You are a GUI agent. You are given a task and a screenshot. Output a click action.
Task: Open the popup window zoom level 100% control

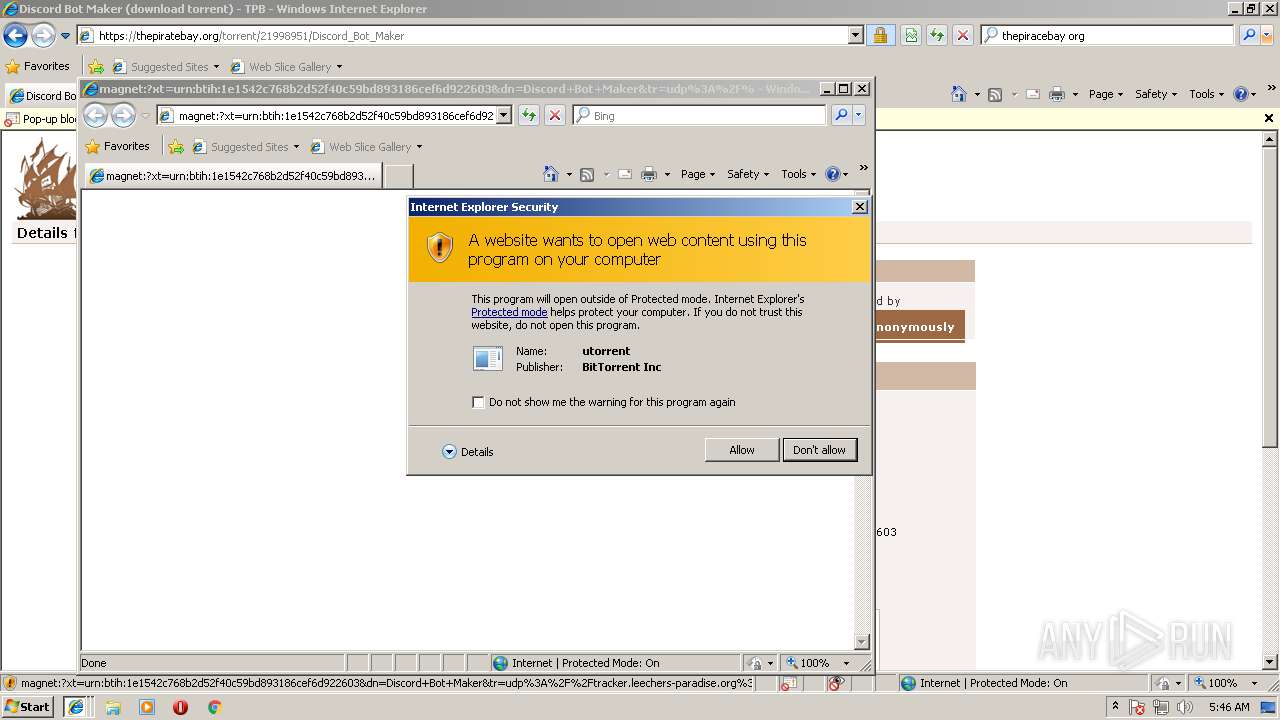[x=818, y=663]
